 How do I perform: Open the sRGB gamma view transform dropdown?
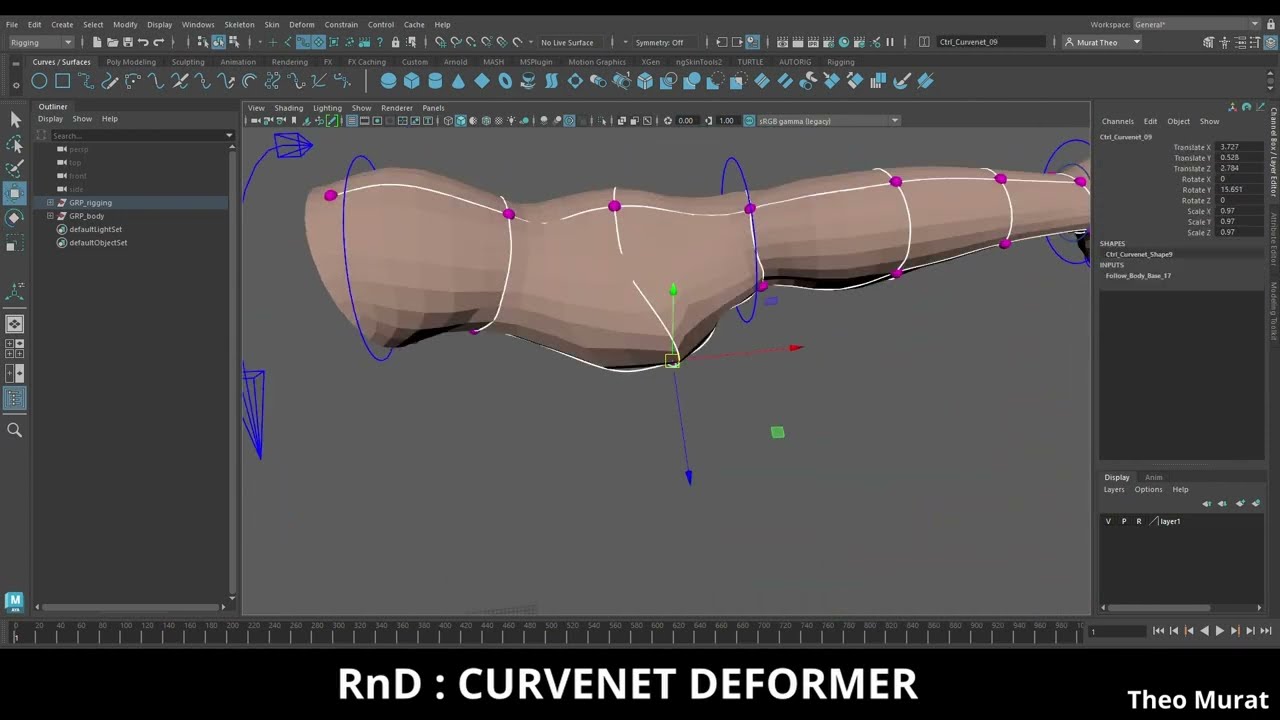[x=828, y=121]
